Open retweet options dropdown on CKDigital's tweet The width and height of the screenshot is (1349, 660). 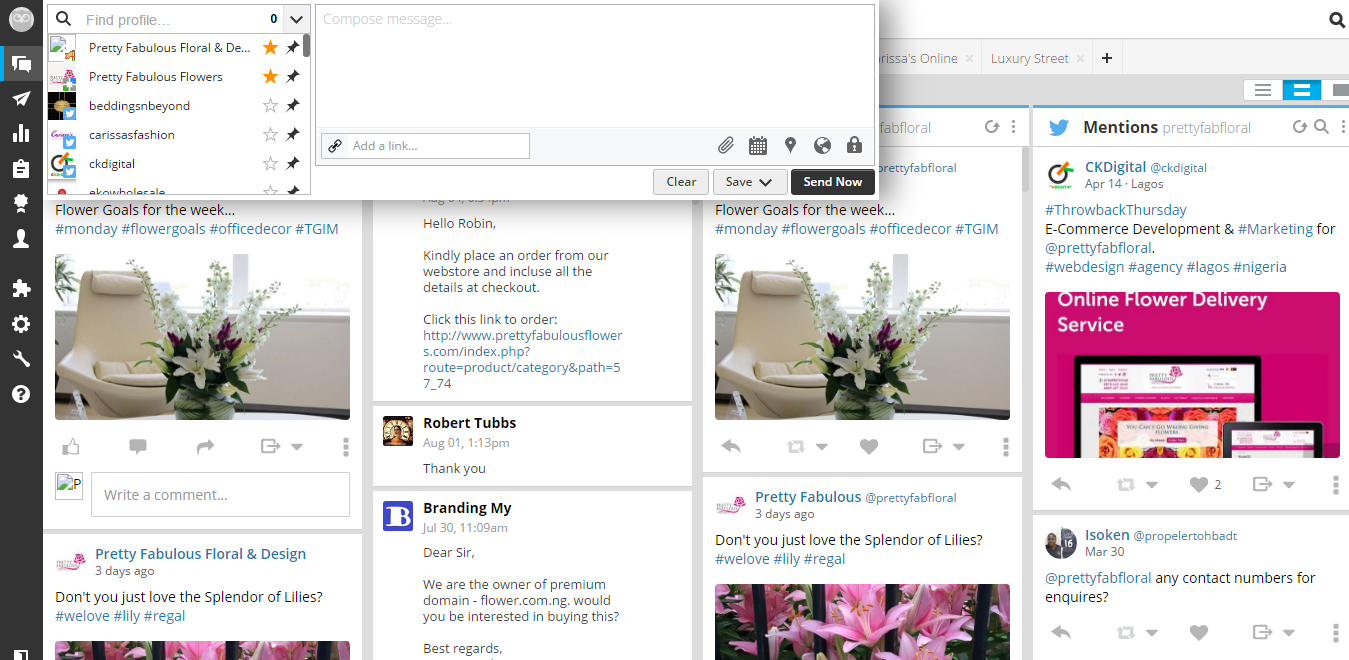click(1151, 485)
